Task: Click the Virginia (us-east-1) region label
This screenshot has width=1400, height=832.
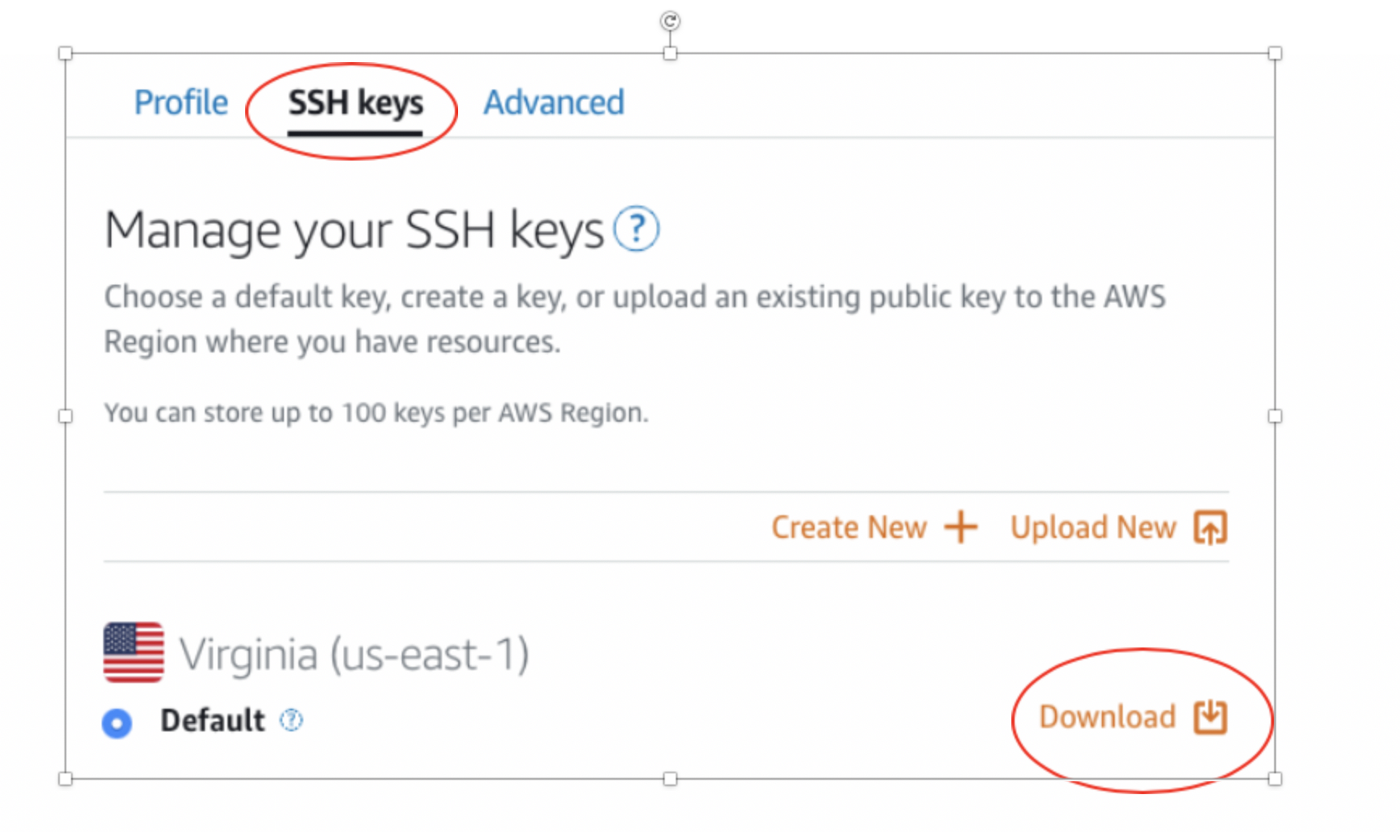Action: 354,654
